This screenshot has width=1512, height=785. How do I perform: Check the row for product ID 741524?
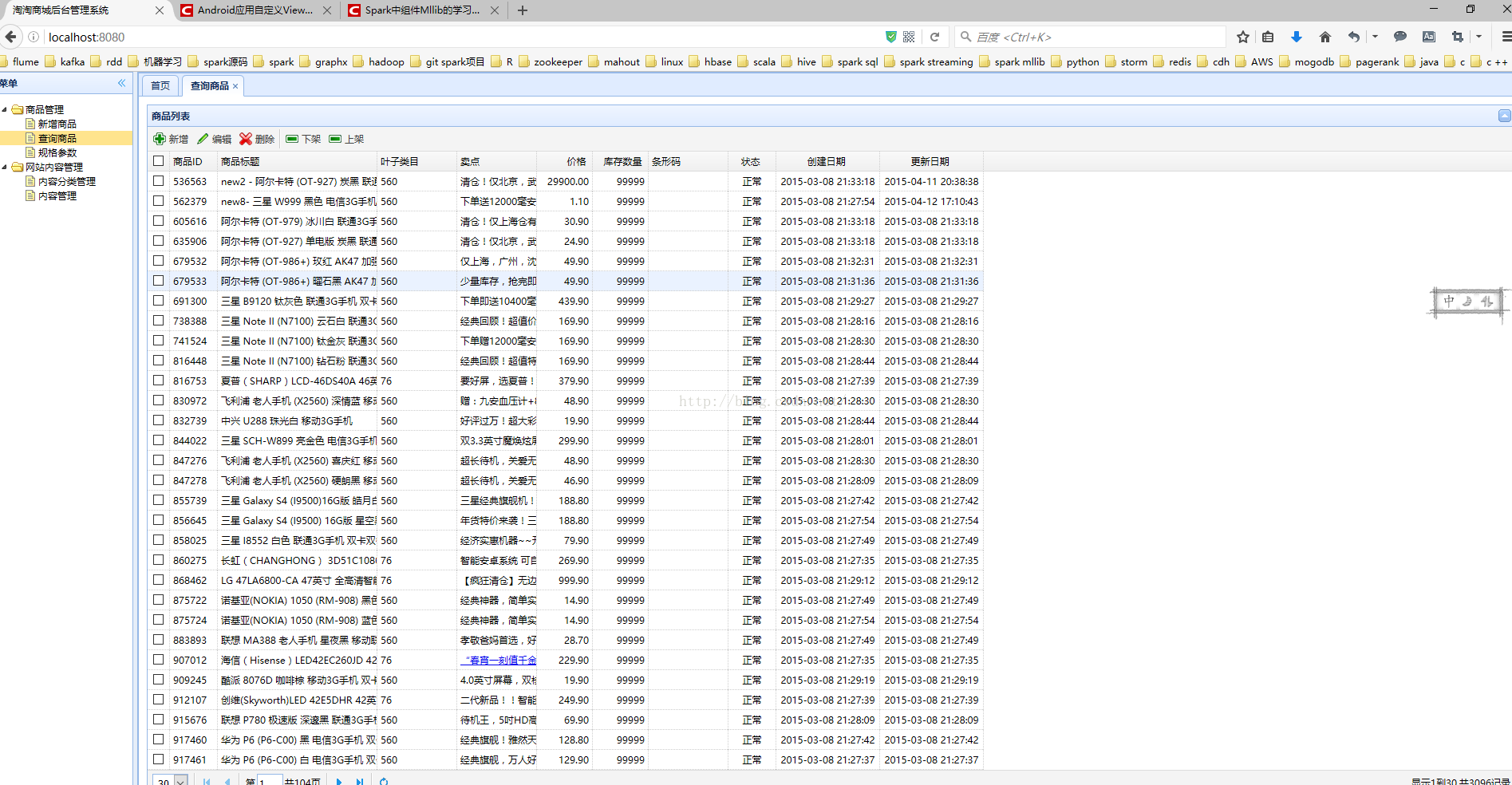pos(159,341)
